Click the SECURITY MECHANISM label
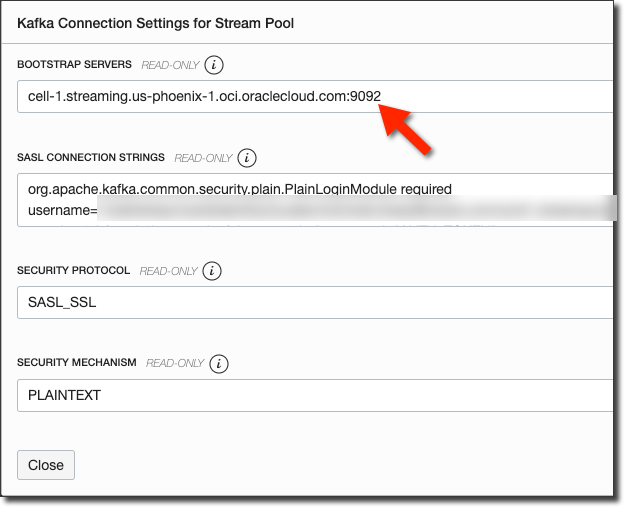The image size is (624, 507). click(77, 363)
